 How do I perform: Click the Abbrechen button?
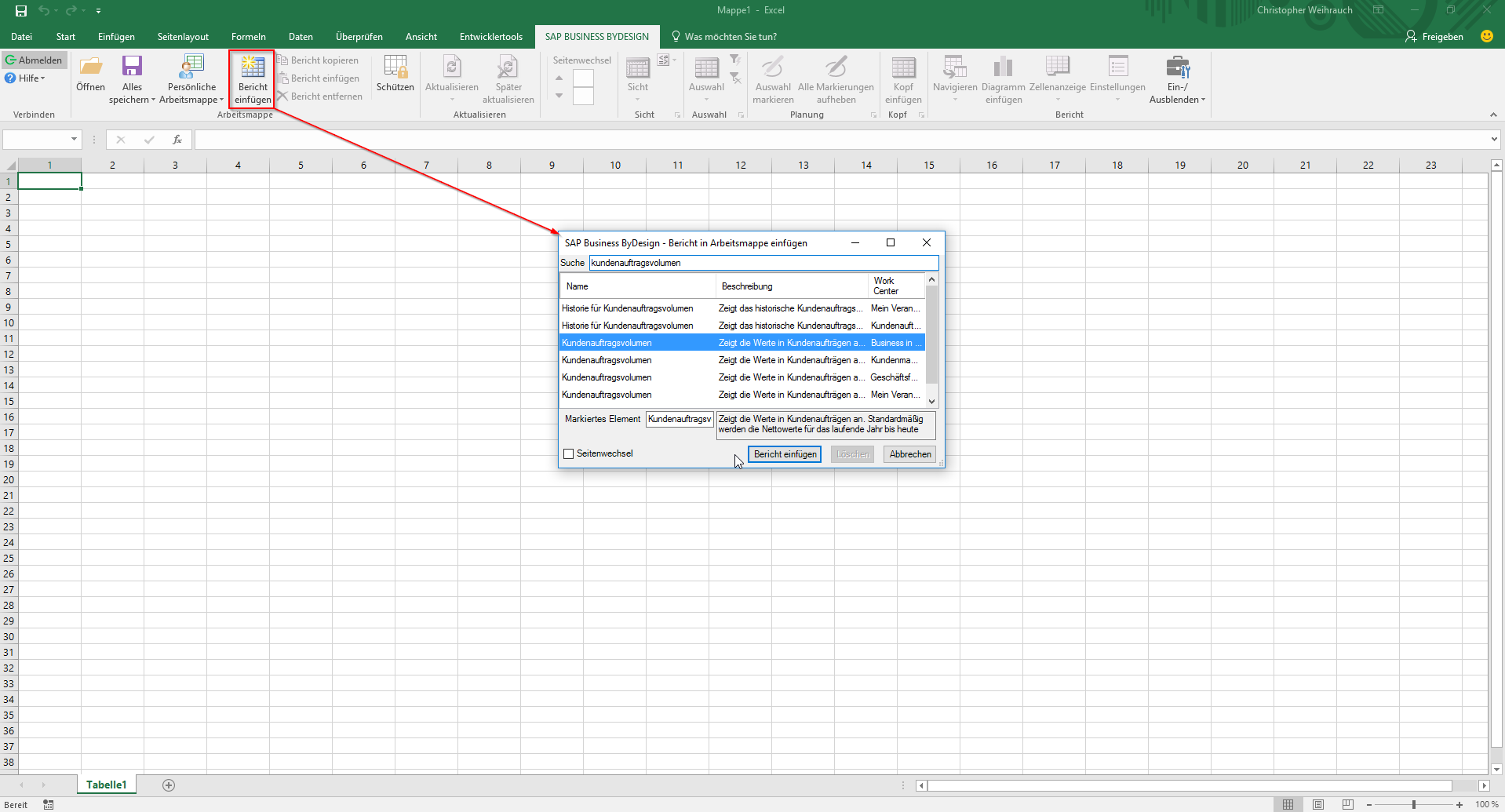910,454
